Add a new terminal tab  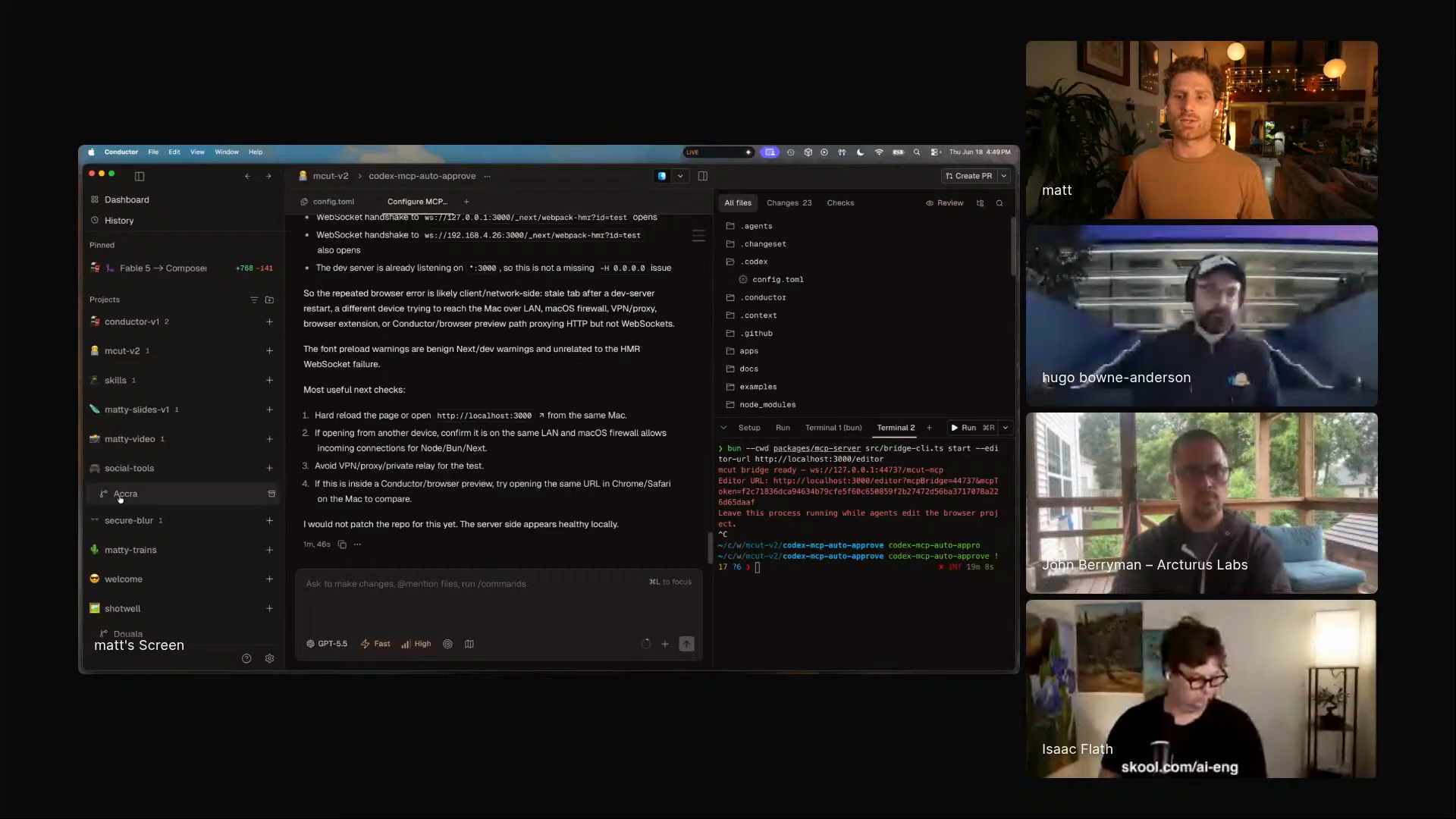click(929, 428)
